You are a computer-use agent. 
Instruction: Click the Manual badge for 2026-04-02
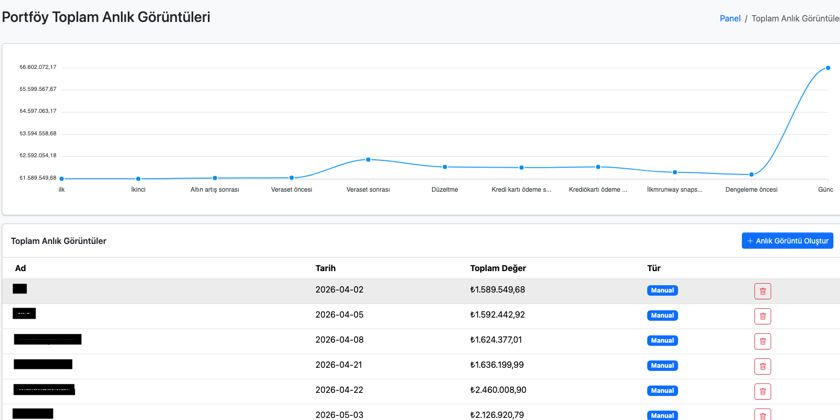tap(662, 290)
